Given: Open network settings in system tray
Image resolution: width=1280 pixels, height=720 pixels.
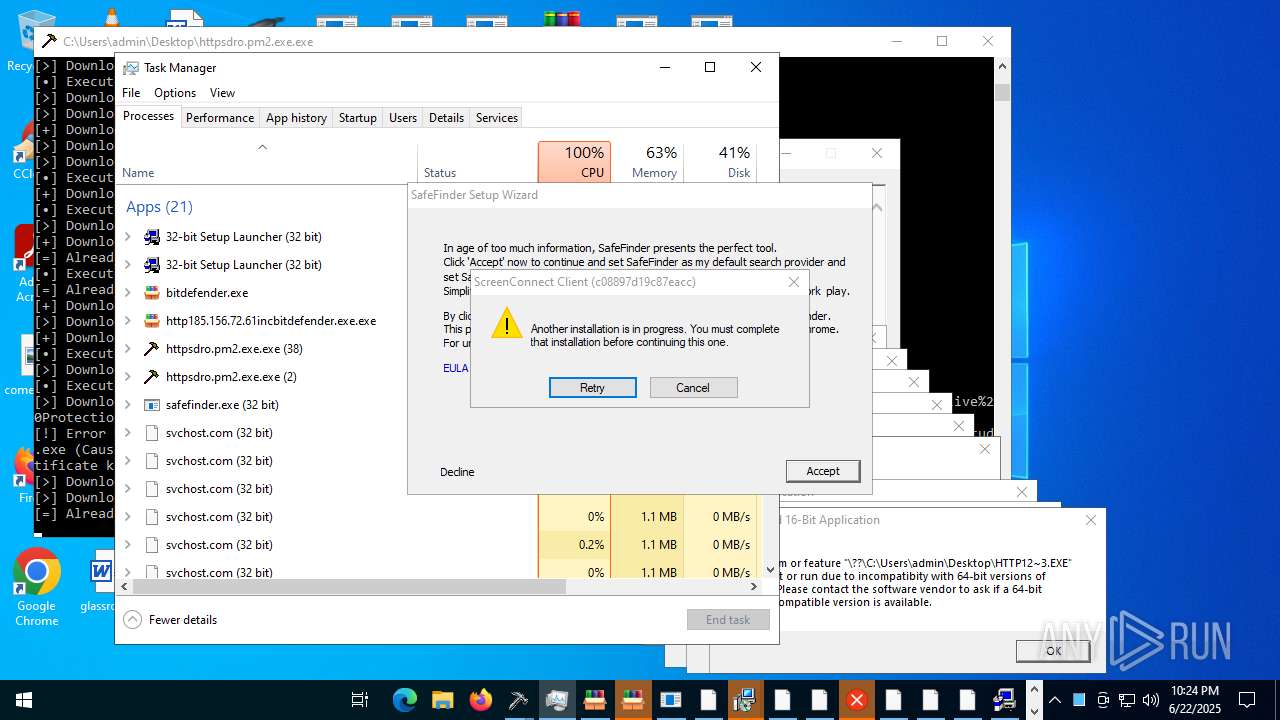Looking at the screenshot, I should [x=1127, y=700].
